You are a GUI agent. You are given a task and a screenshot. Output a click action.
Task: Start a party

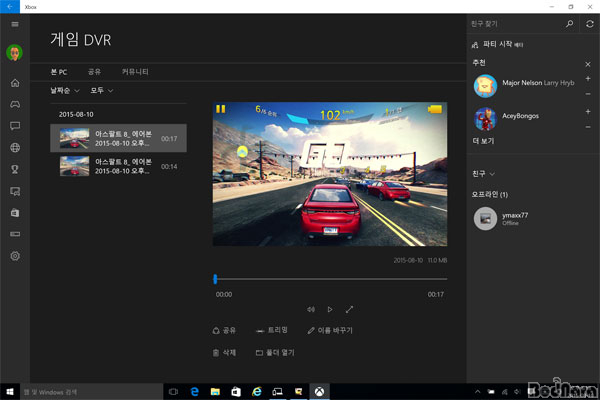tap(497, 44)
